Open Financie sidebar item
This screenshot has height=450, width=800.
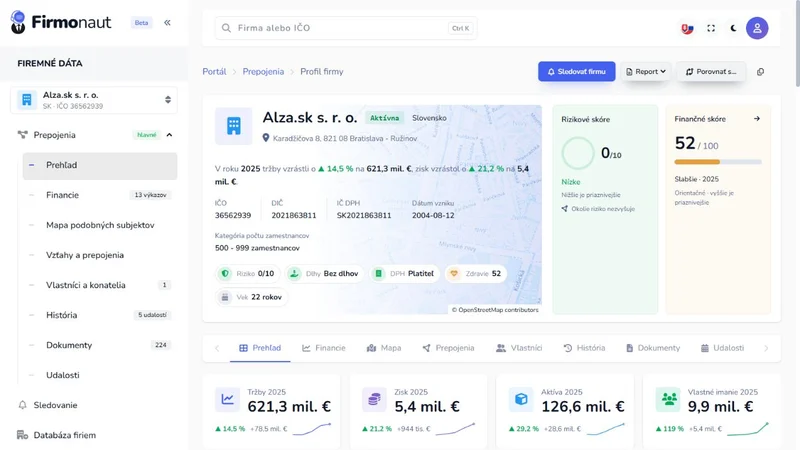[x=100, y=195]
